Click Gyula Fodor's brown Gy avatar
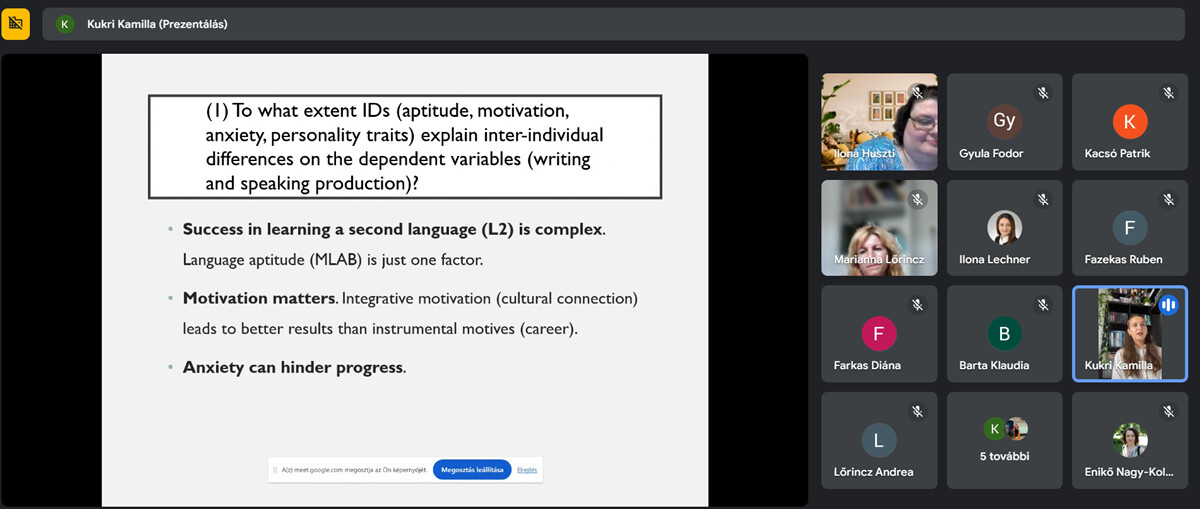 pos(1004,121)
